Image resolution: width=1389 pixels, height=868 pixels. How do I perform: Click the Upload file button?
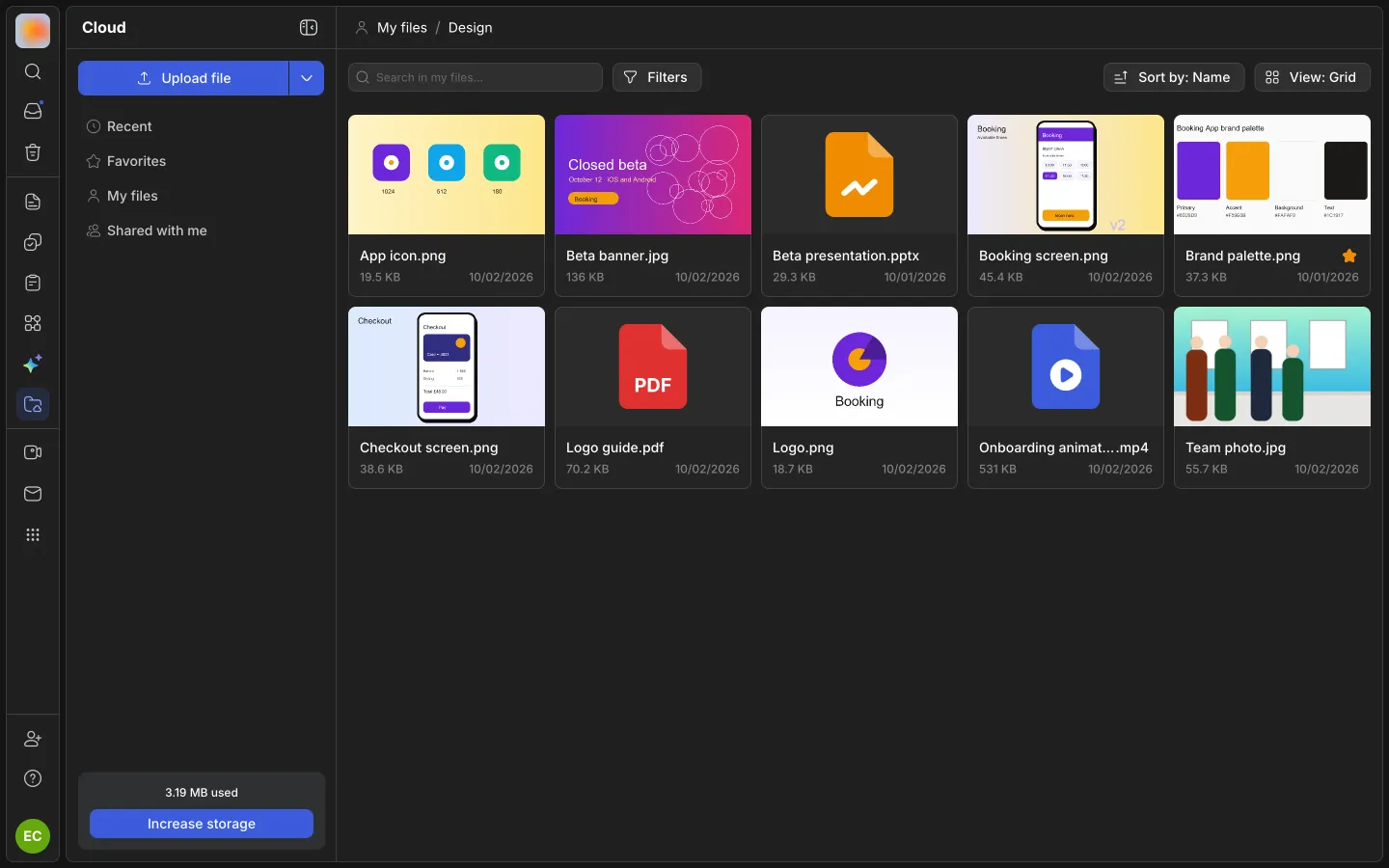(x=183, y=78)
